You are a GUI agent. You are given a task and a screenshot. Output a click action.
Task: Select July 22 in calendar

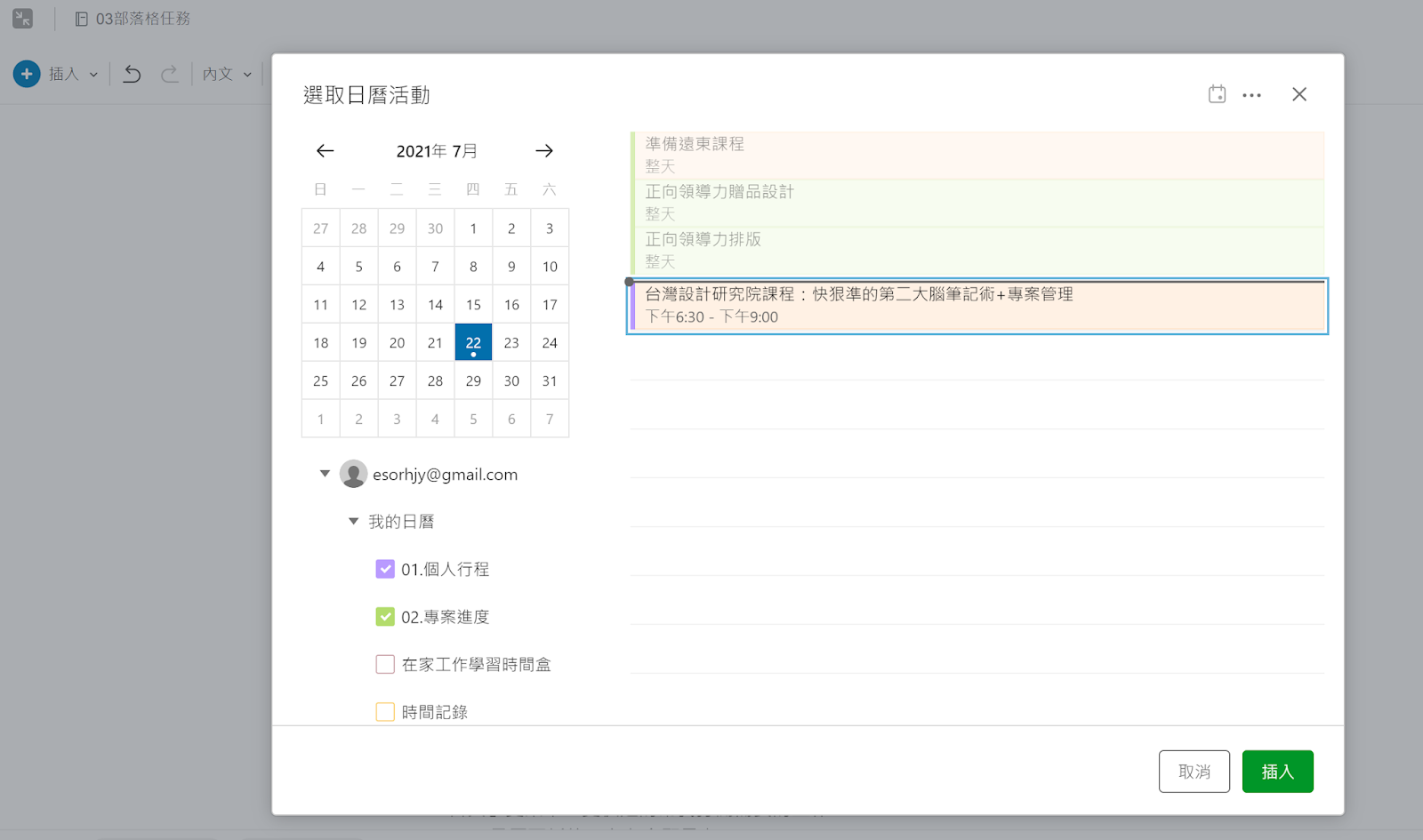pyautogui.click(x=473, y=343)
